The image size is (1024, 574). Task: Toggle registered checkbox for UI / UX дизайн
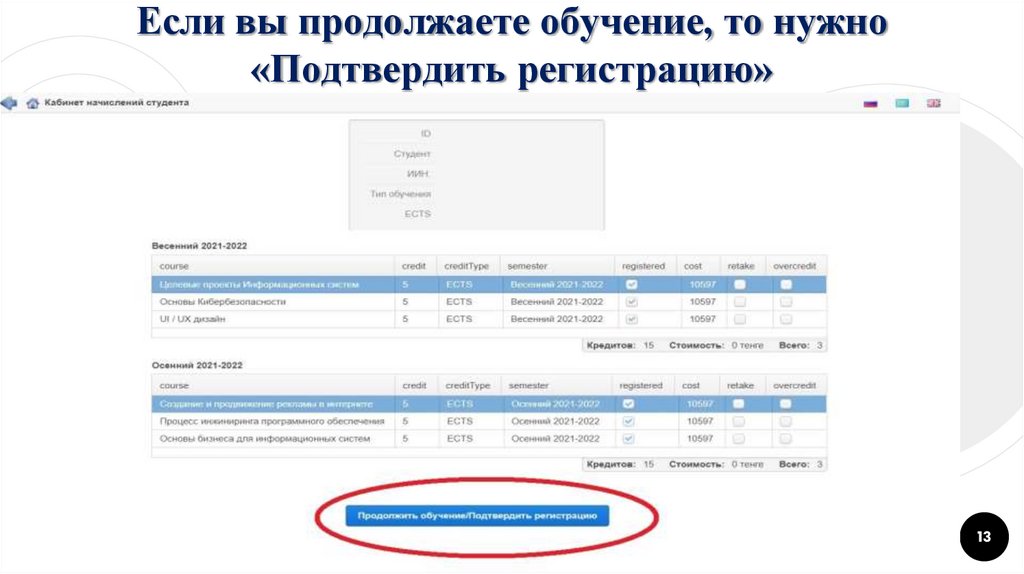point(632,319)
